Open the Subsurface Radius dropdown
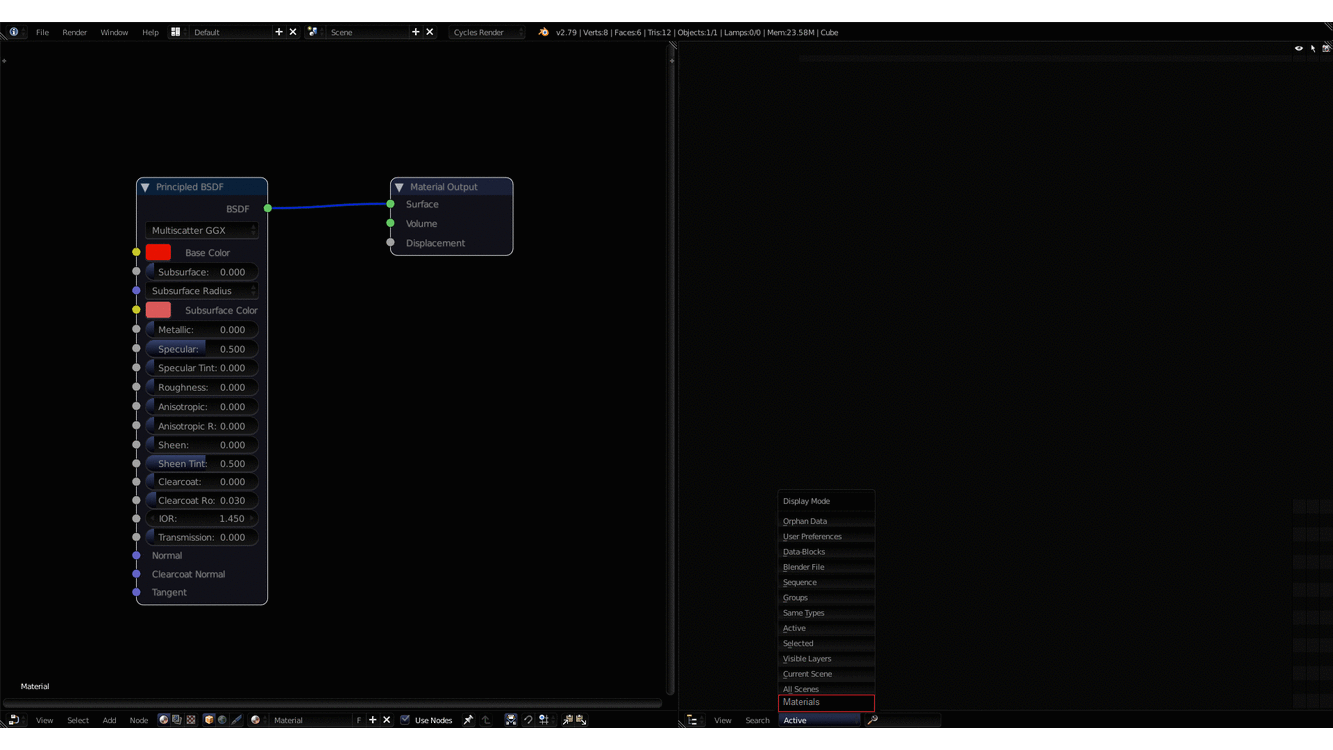Image resolution: width=1333 pixels, height=750 pixels. tap(202, 291)
